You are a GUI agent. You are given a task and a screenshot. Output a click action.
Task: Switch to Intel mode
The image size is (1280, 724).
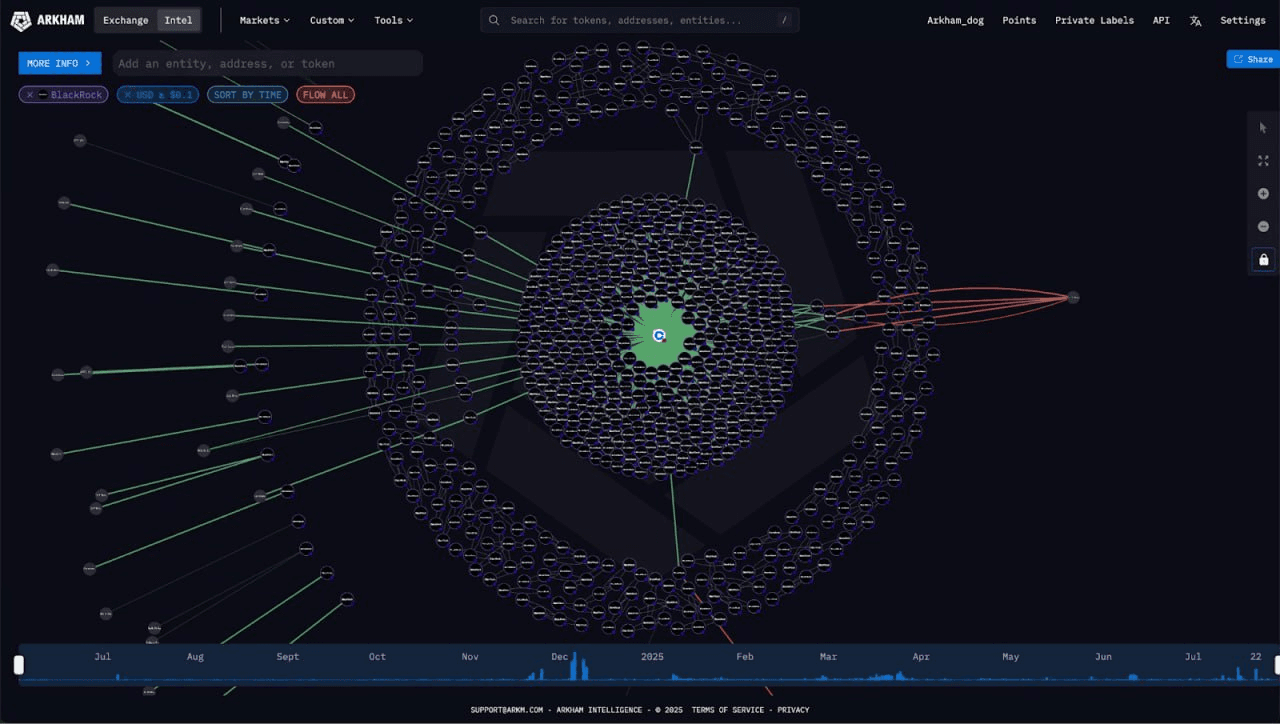click(x=178, y=20)
